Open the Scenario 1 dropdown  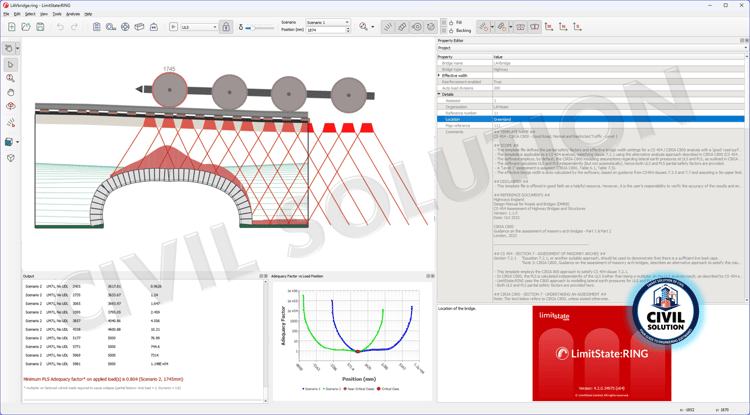click(x=328, y=22)
